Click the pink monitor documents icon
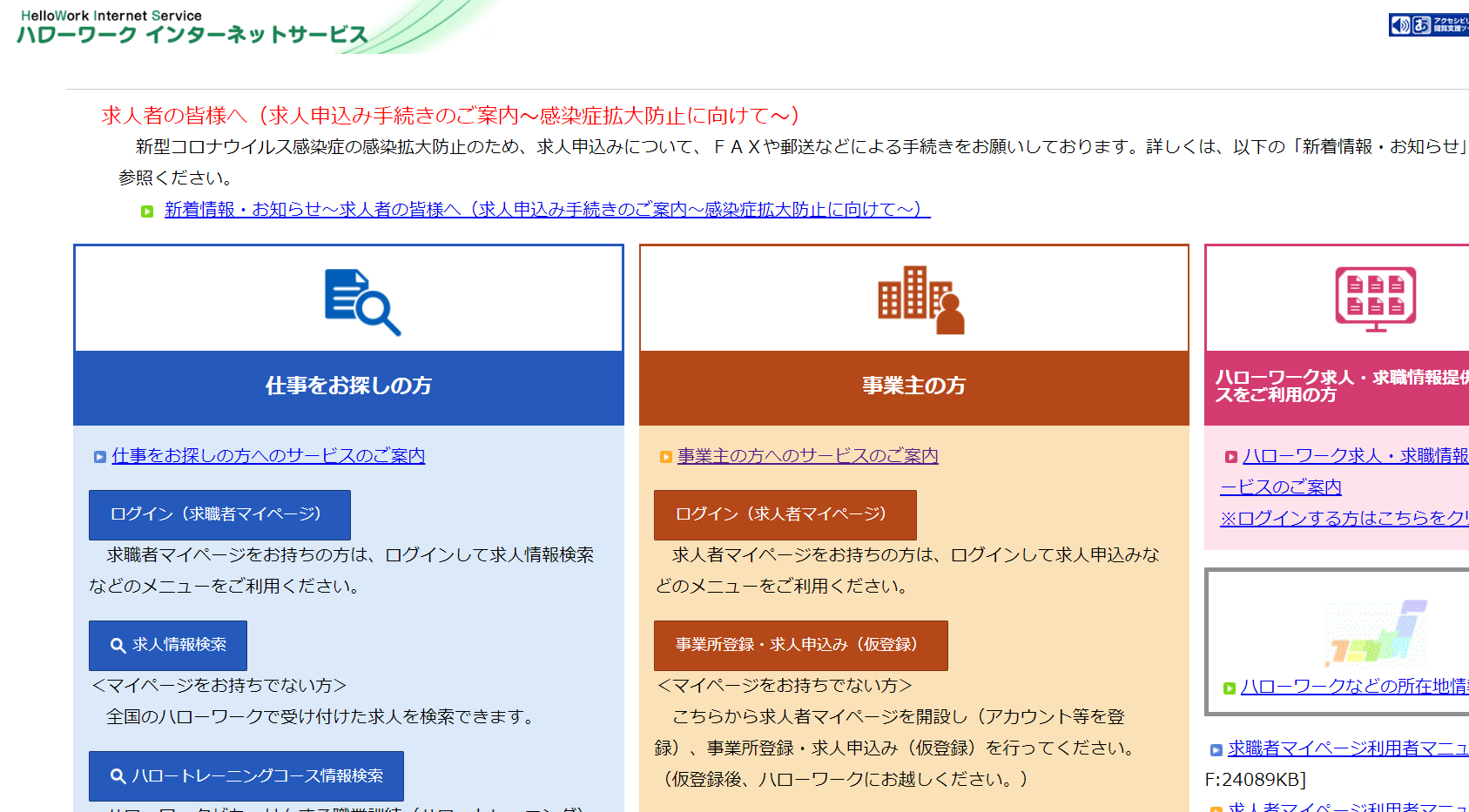Viewport: 1469px width, 812px height. point(1376,299)
